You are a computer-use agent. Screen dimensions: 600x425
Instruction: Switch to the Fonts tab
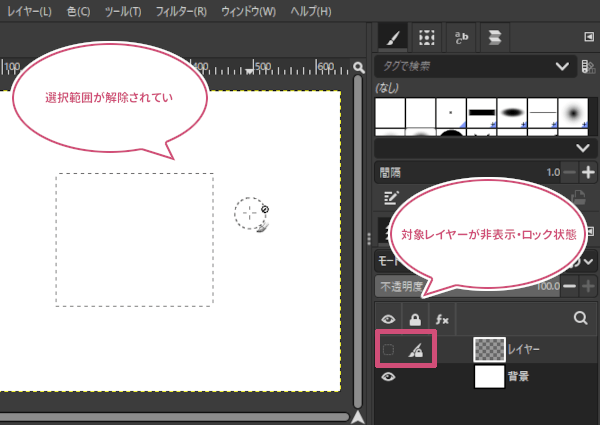coord(461,37)
